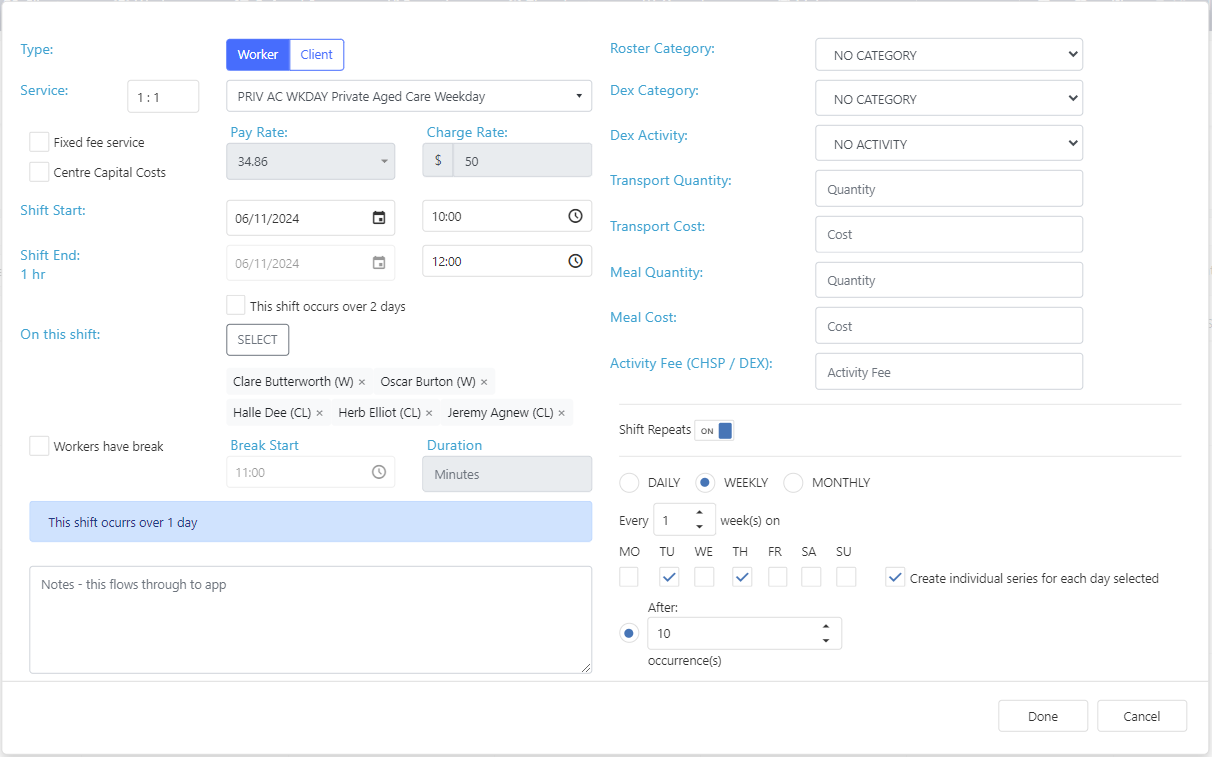Click the Shift End calendar icon
The image size is (1212, 757).
379,263
